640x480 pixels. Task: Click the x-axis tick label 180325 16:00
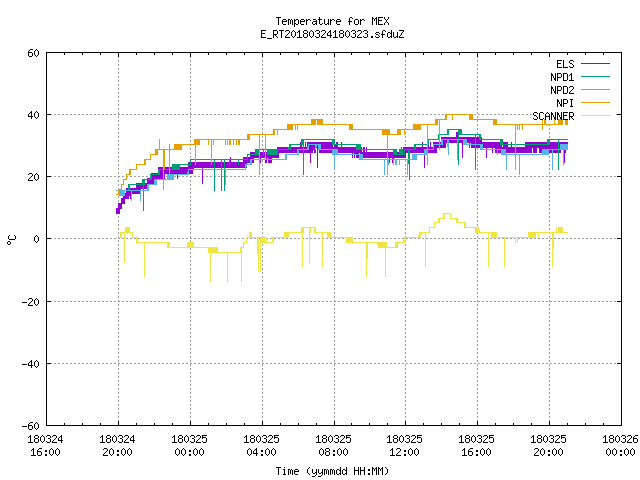point(476,446)
